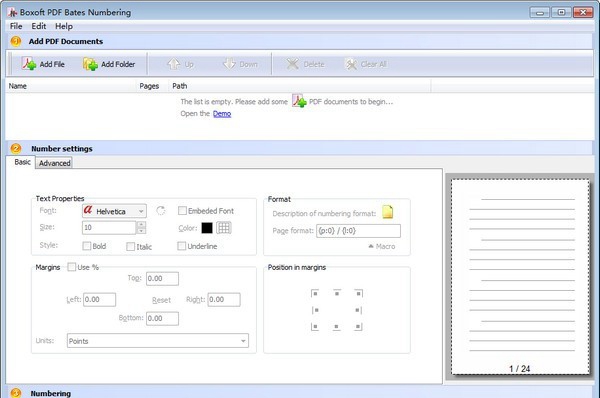Enable the Use % margins checkbox

72,267
